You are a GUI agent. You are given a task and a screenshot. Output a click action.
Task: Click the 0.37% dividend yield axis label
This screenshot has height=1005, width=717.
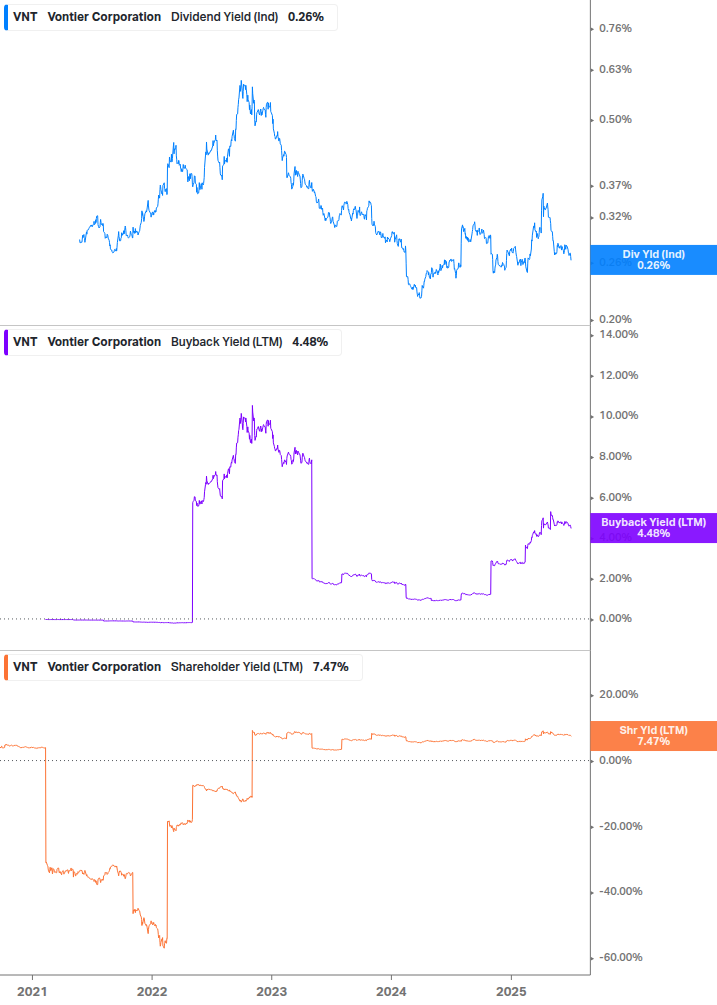tap(615, 185)
